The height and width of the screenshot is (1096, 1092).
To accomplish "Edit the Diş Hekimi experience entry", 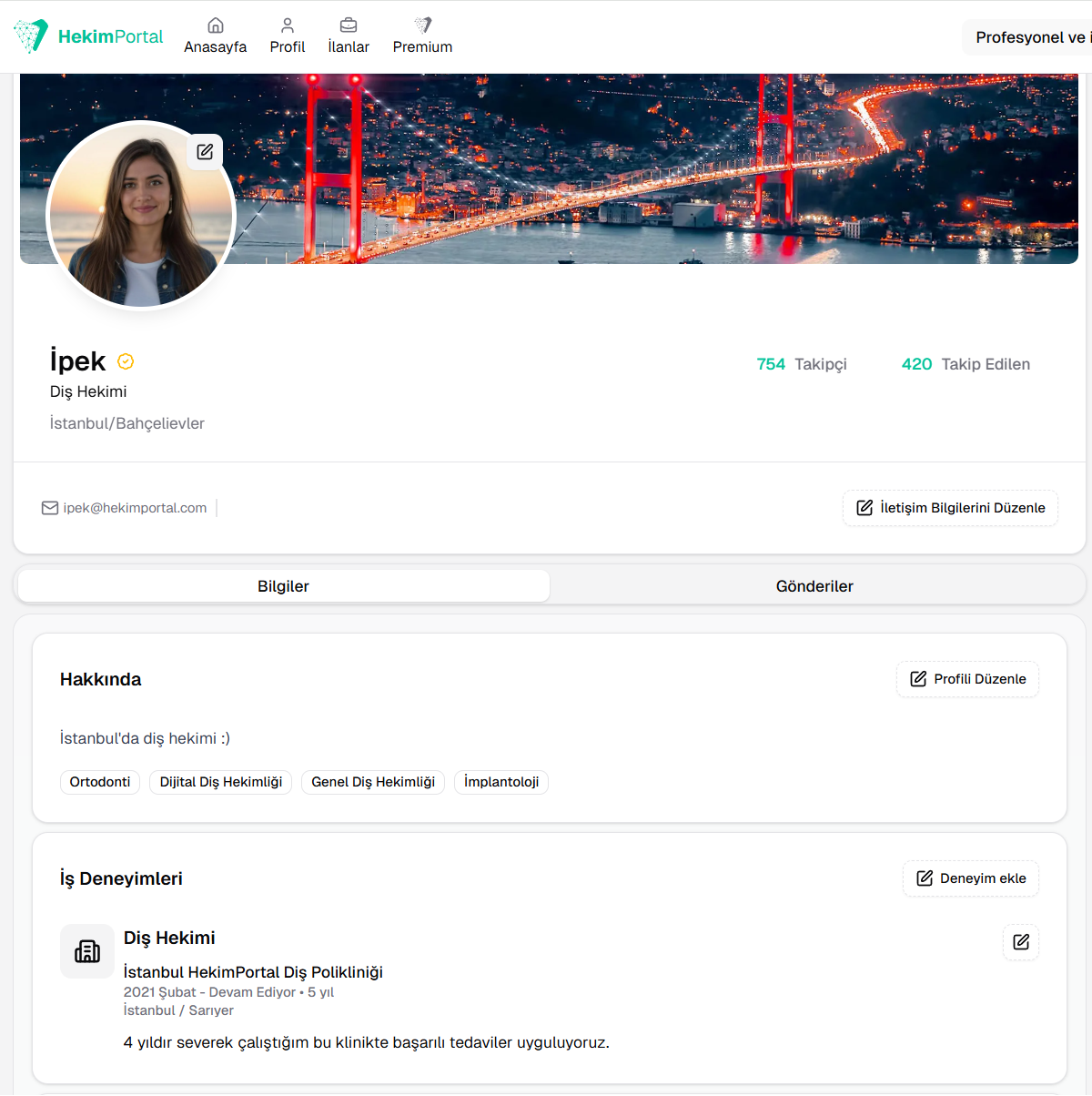I will [x=1020, y=942].
